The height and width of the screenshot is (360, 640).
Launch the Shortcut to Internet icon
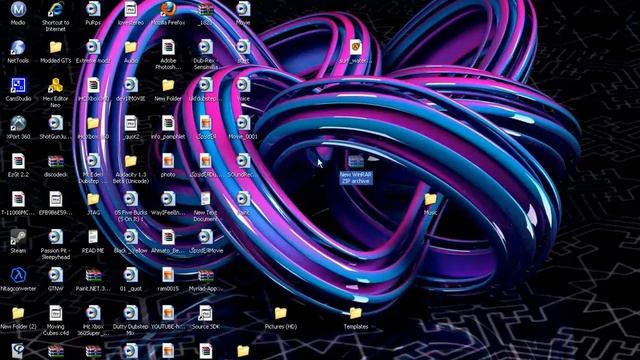(x=56, y=9)
